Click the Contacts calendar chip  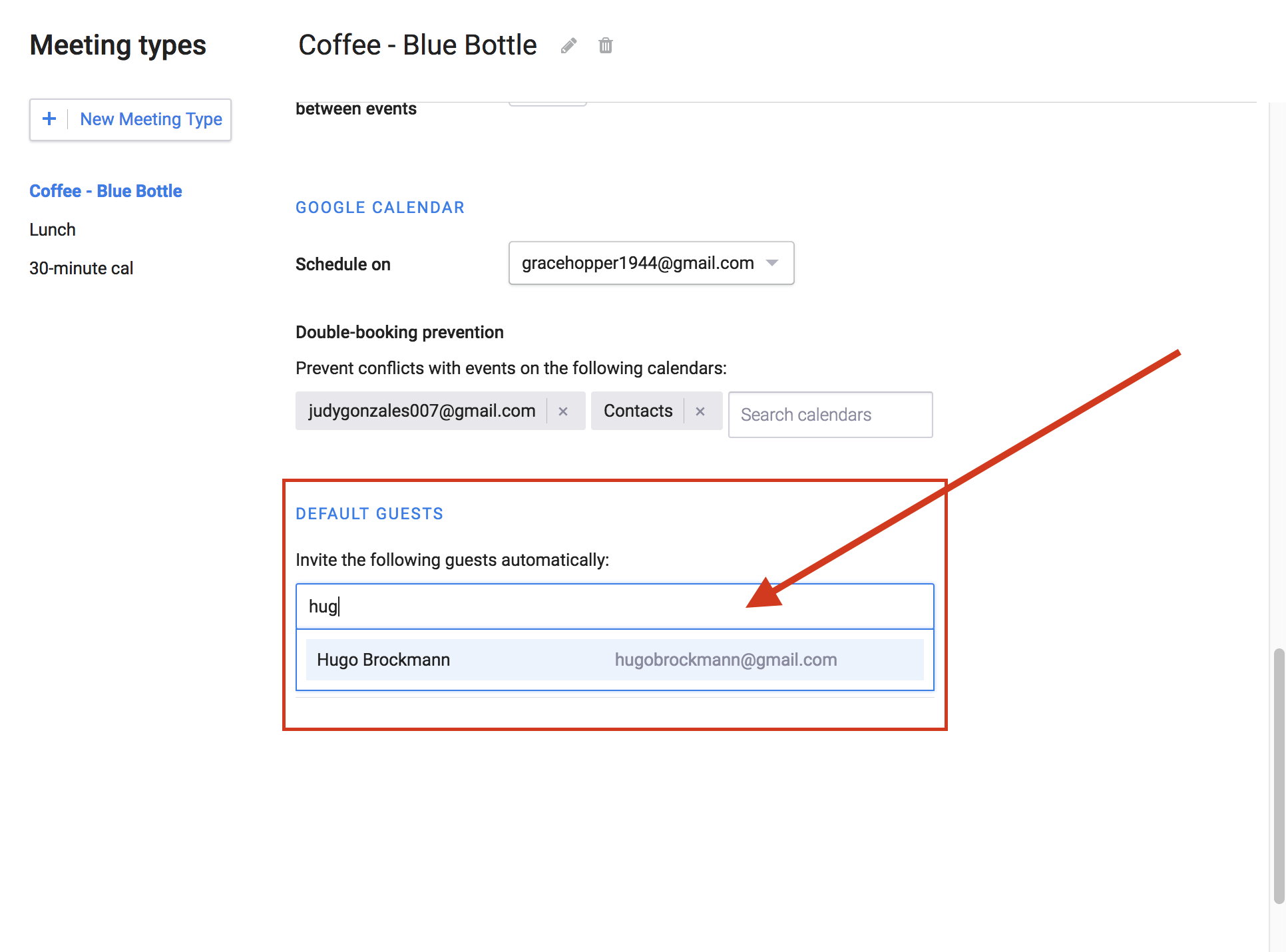[638, 411]
